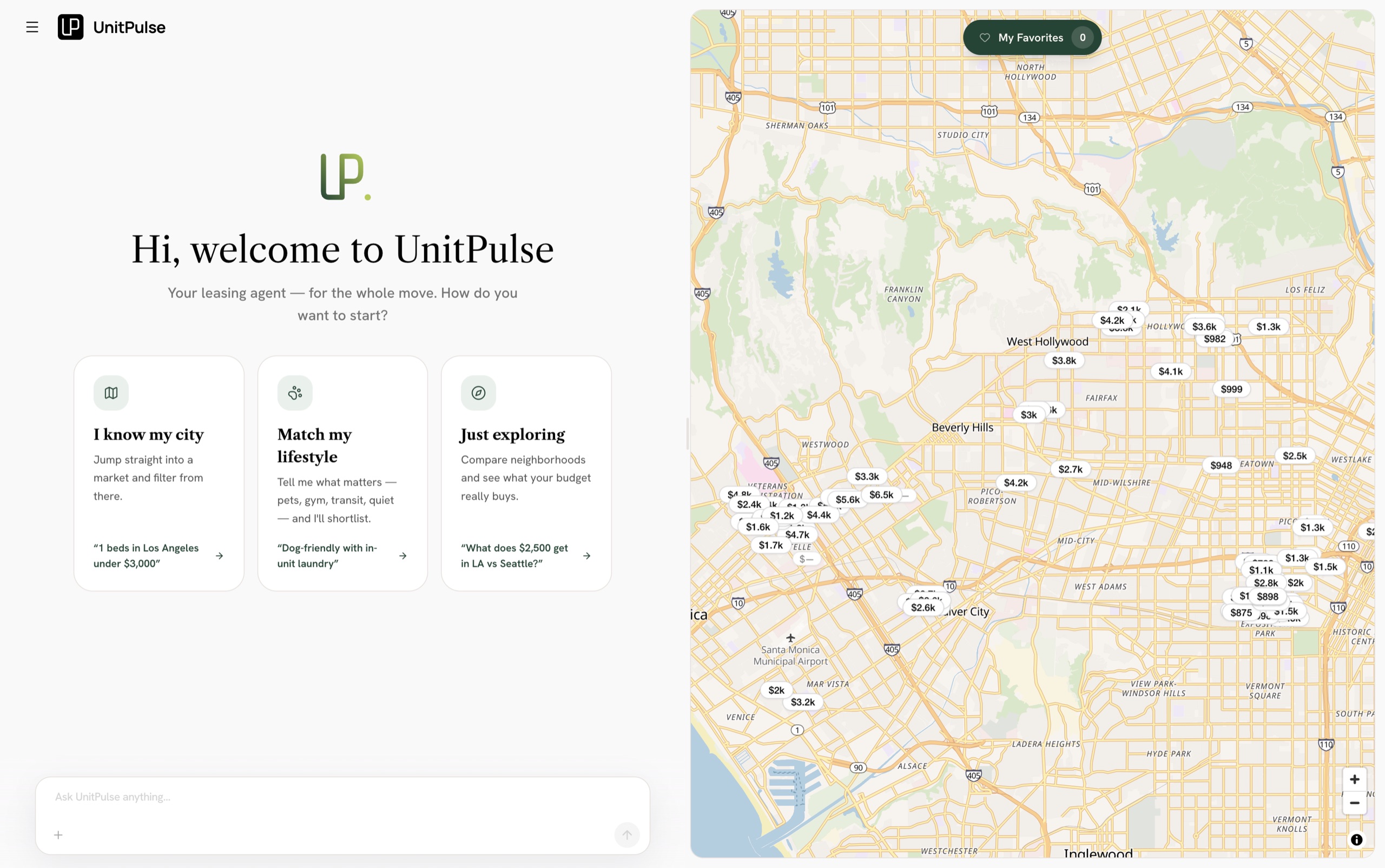Viewport: 1385px width, 868px height.
Task: Click the $999 map price marker
Action: tap(1231, 389)
